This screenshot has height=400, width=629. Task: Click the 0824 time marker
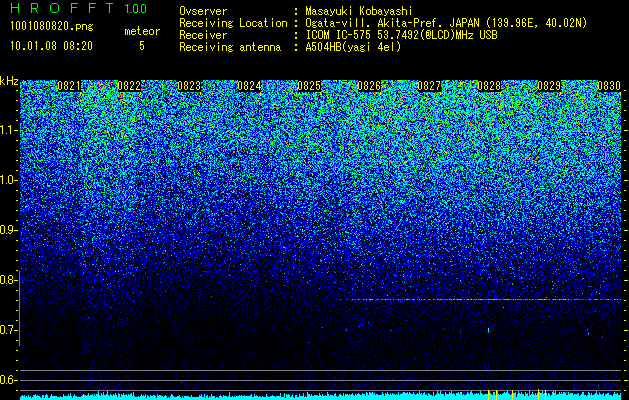pyautogui.click(x=249, y=86)
